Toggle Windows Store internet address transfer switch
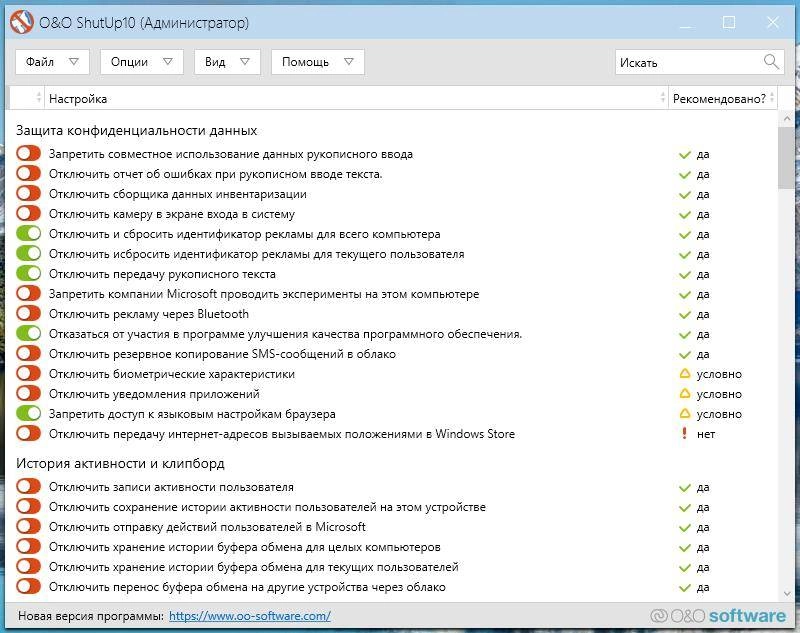This screenshot has width=800, height=633. [x=28, y=433]
